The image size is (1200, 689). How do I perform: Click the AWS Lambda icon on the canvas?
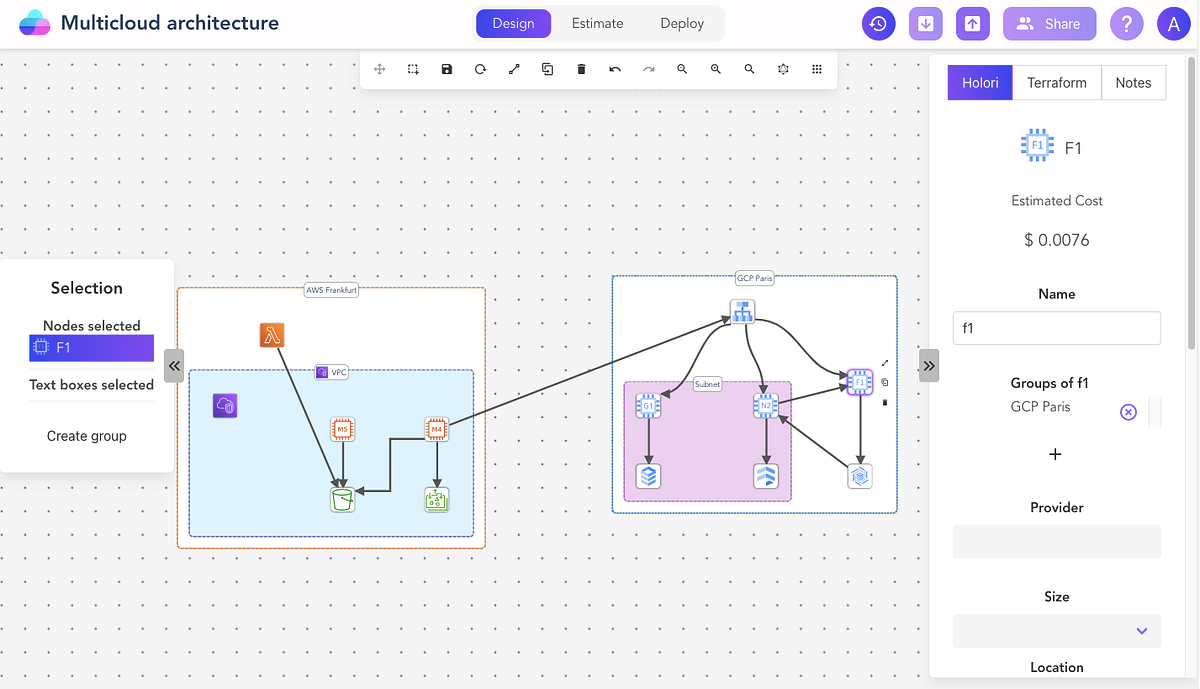pyautogui.click(x=272, y=336)
